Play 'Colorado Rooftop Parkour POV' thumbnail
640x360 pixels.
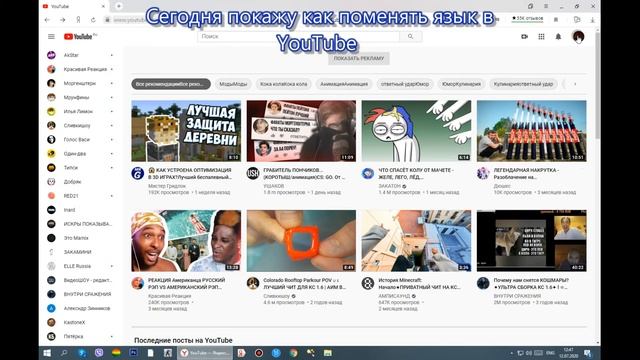click(301, 241)
